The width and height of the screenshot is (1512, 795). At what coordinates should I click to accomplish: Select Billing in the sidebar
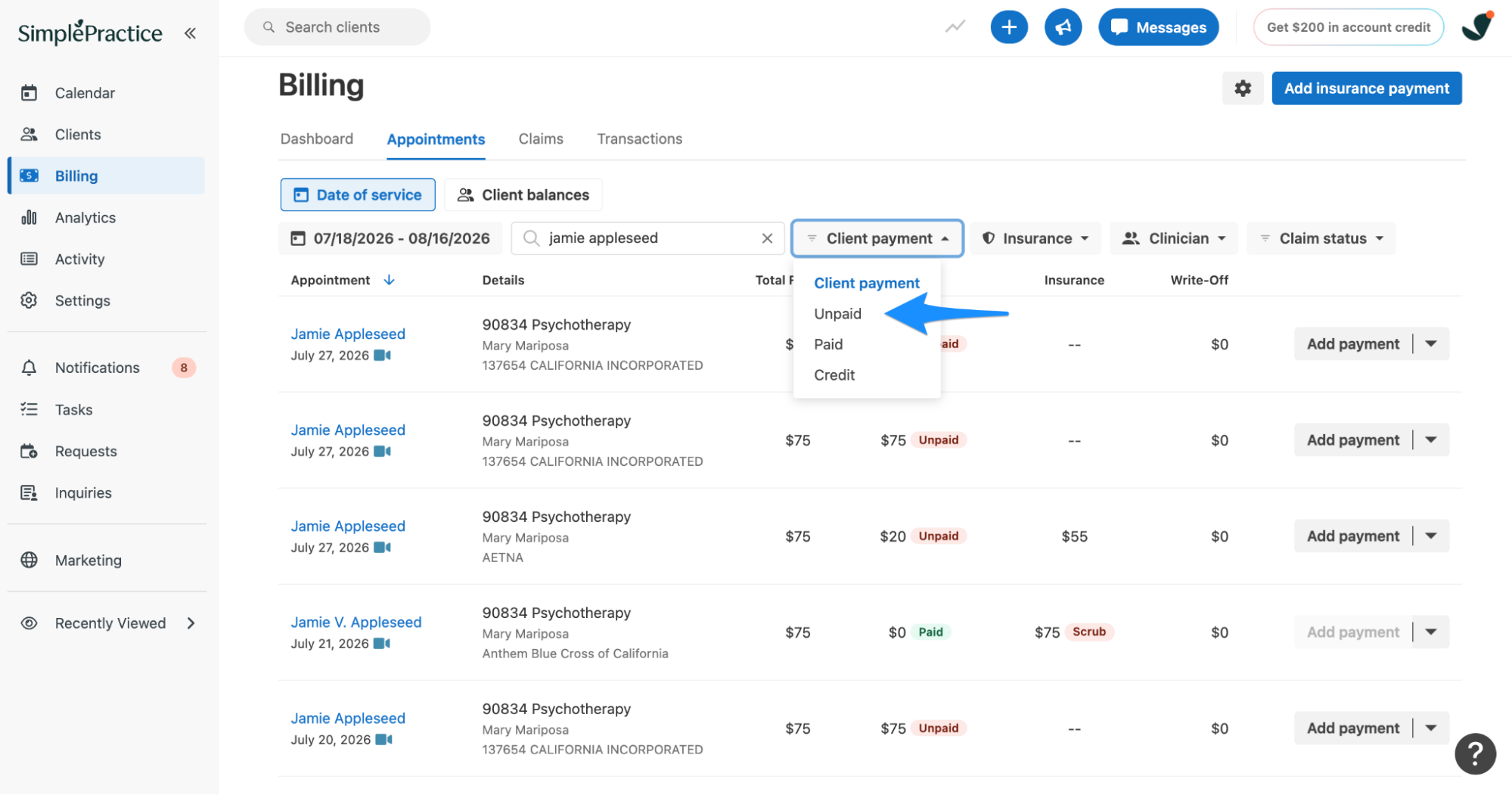tap(106, 175)
